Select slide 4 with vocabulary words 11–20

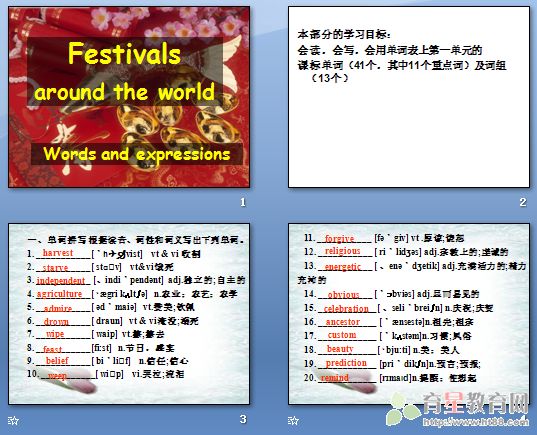point(409,314)
